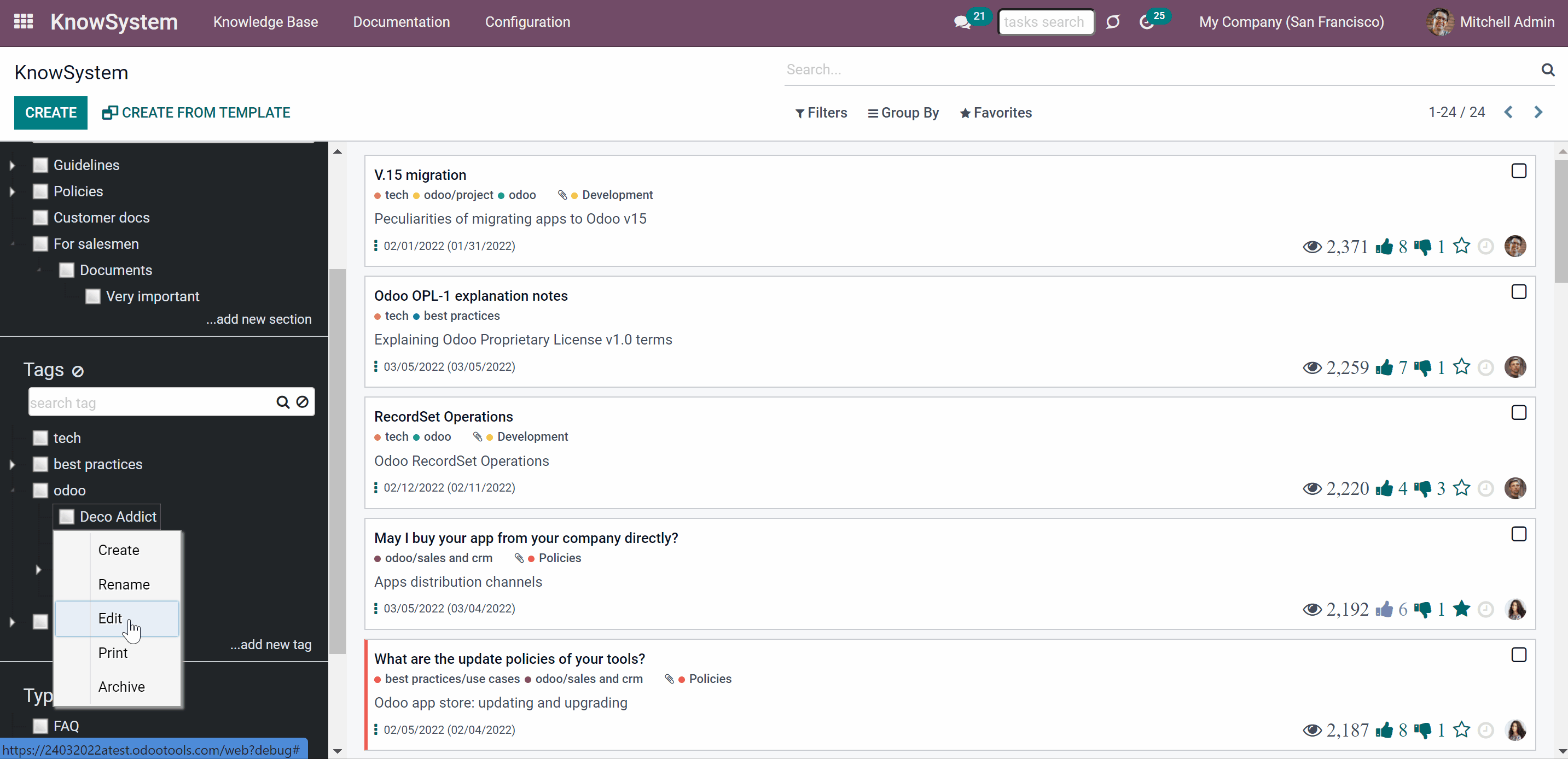The width and height of the screenshot is (1568, 759).
Task: Open the activities clock icon
Action: click(1147, 22)
